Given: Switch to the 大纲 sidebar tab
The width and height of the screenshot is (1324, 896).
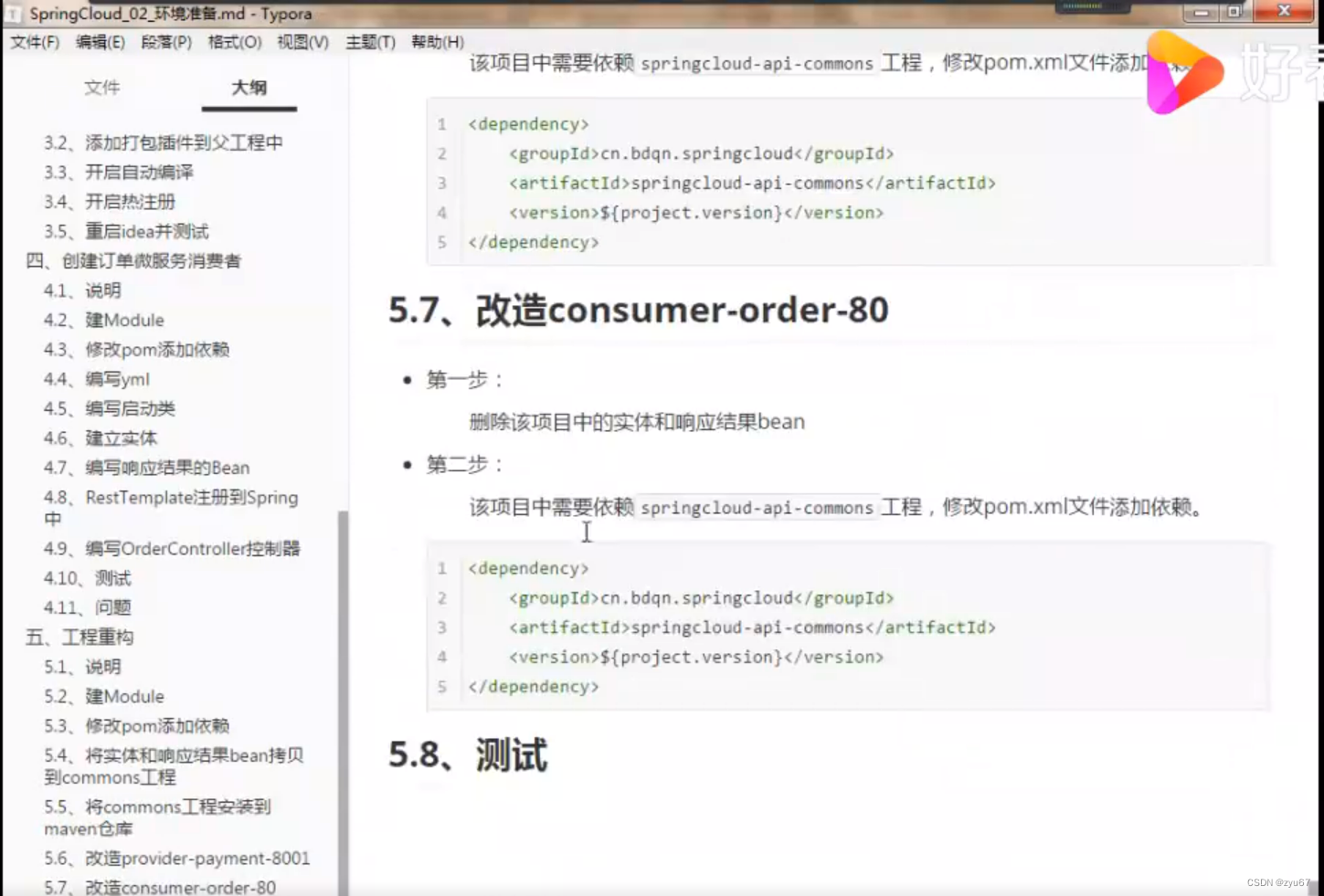Looking at the screenshot, I should [249, 88].
